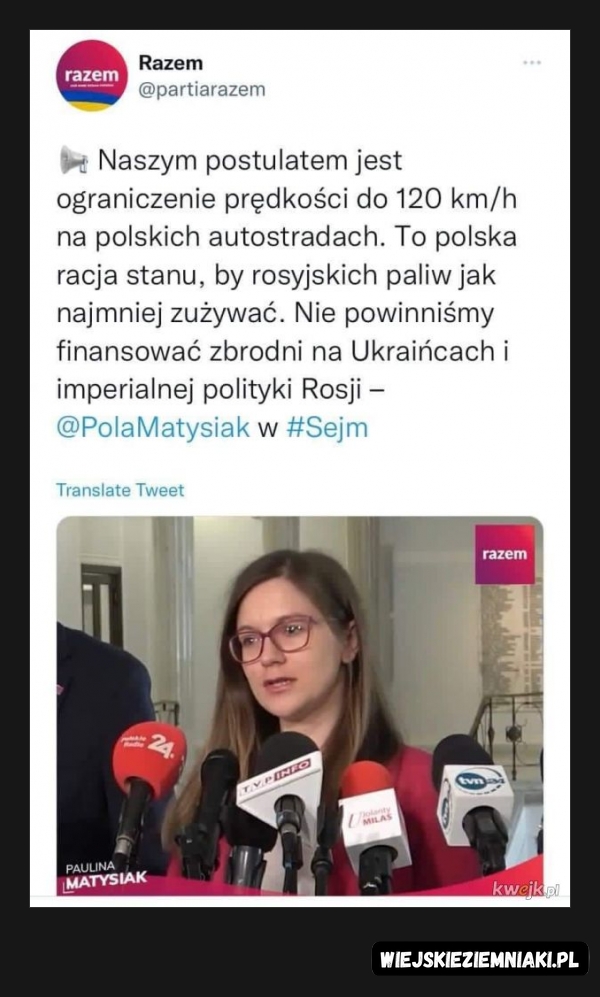Open the @partiarazem handle
The image size is (600, 997).
[x=201, y=90]
